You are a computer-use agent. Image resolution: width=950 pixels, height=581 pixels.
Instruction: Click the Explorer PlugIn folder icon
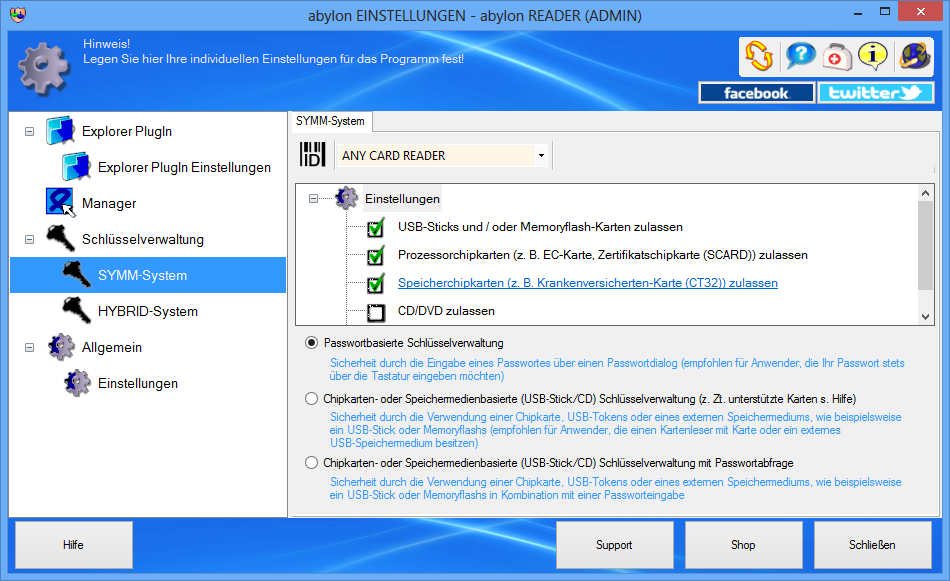[60, 131]
